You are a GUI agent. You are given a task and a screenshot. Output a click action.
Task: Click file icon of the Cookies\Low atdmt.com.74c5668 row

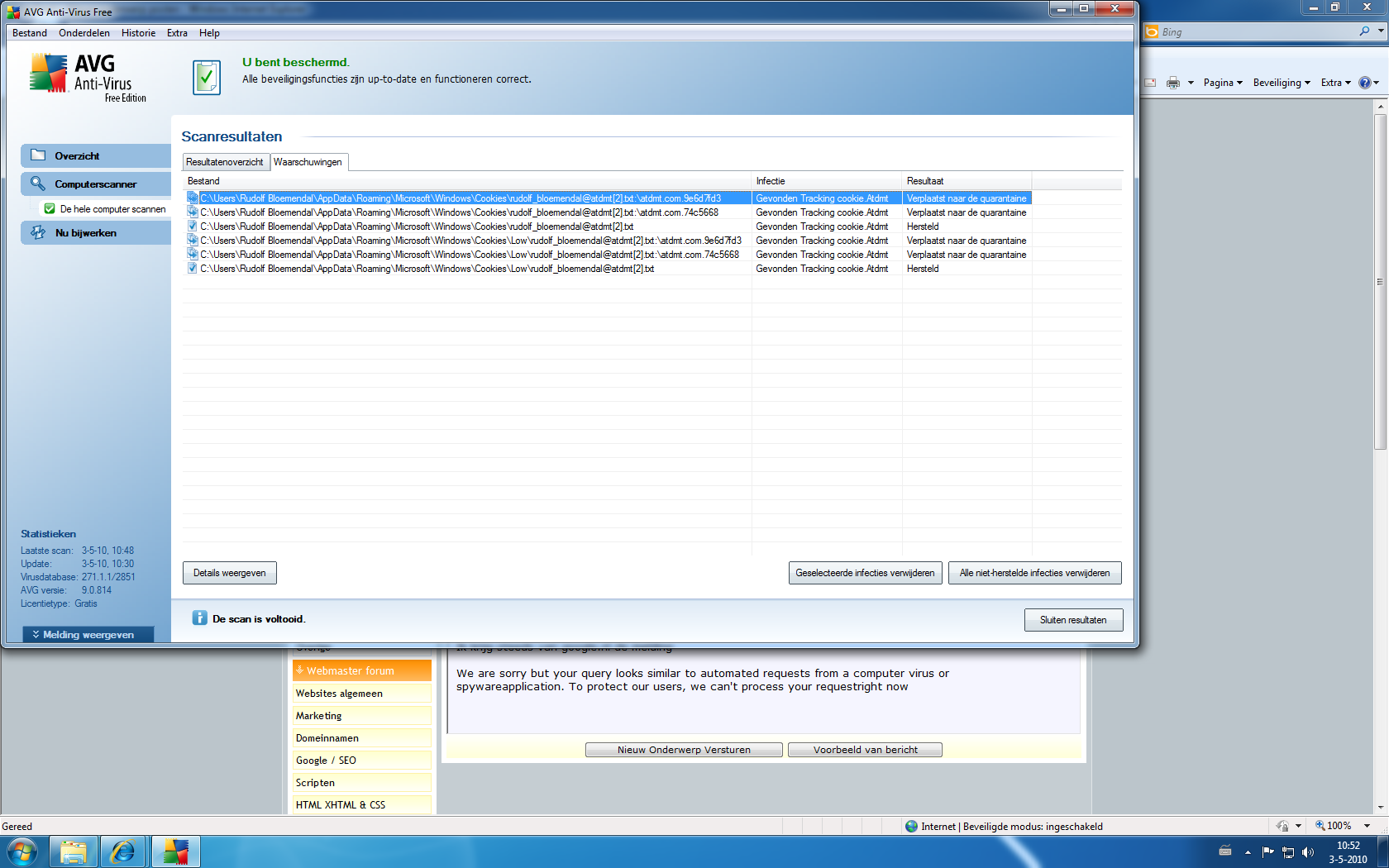[x=193, y=255]
